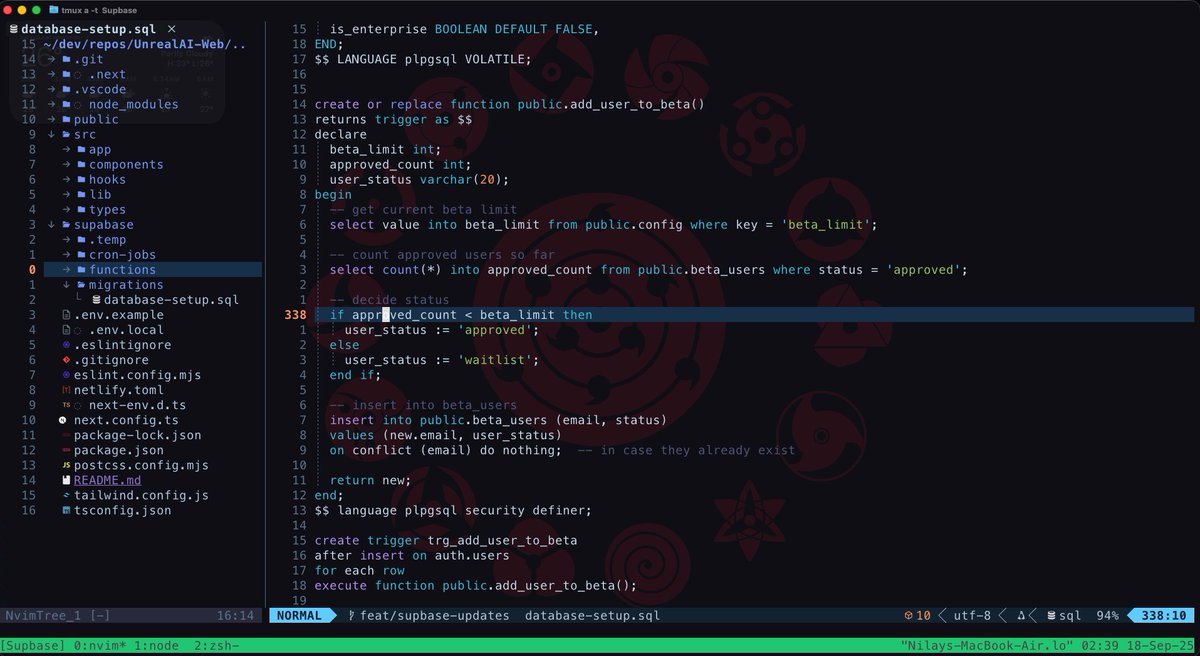
Task: Click the database filetype icon beside sql in statusline
Action: 1052,616
